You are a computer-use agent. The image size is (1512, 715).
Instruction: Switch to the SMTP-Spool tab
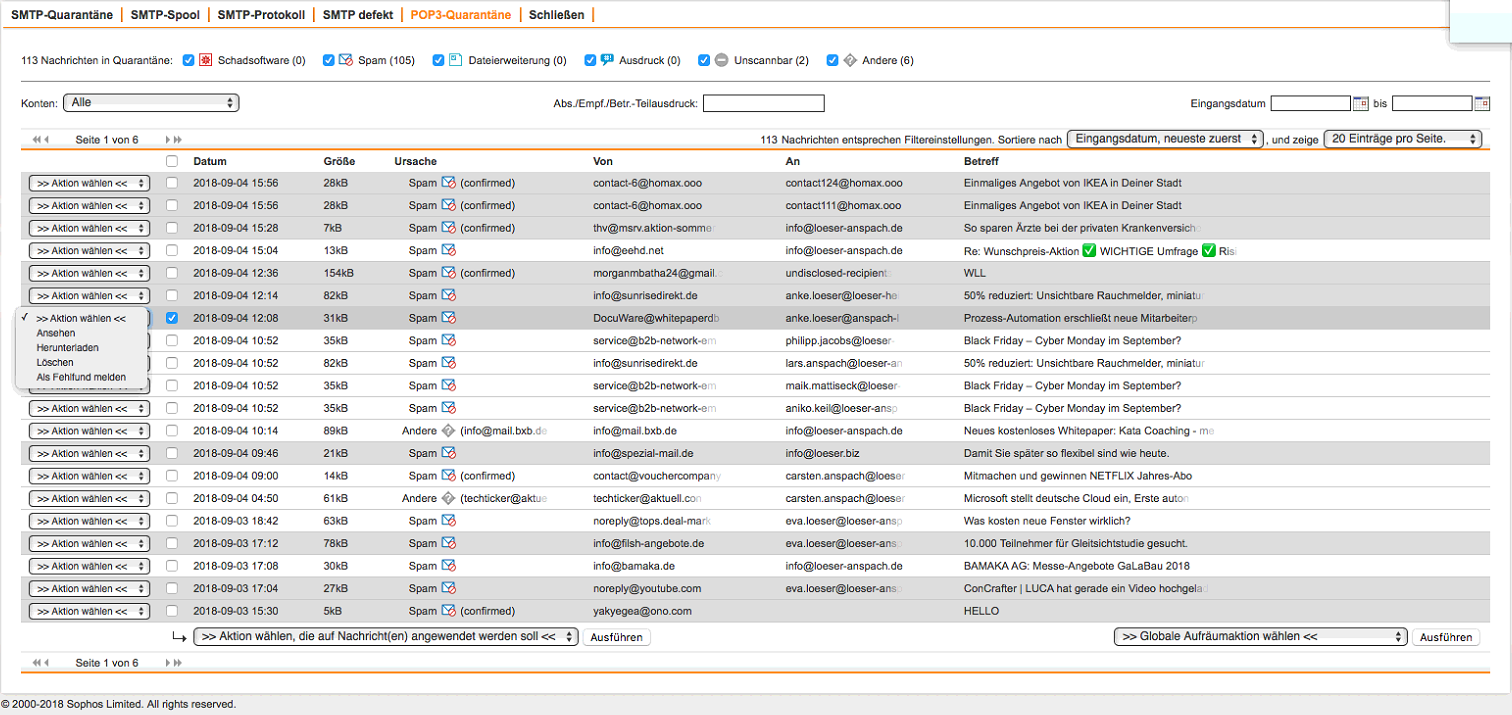165,15
